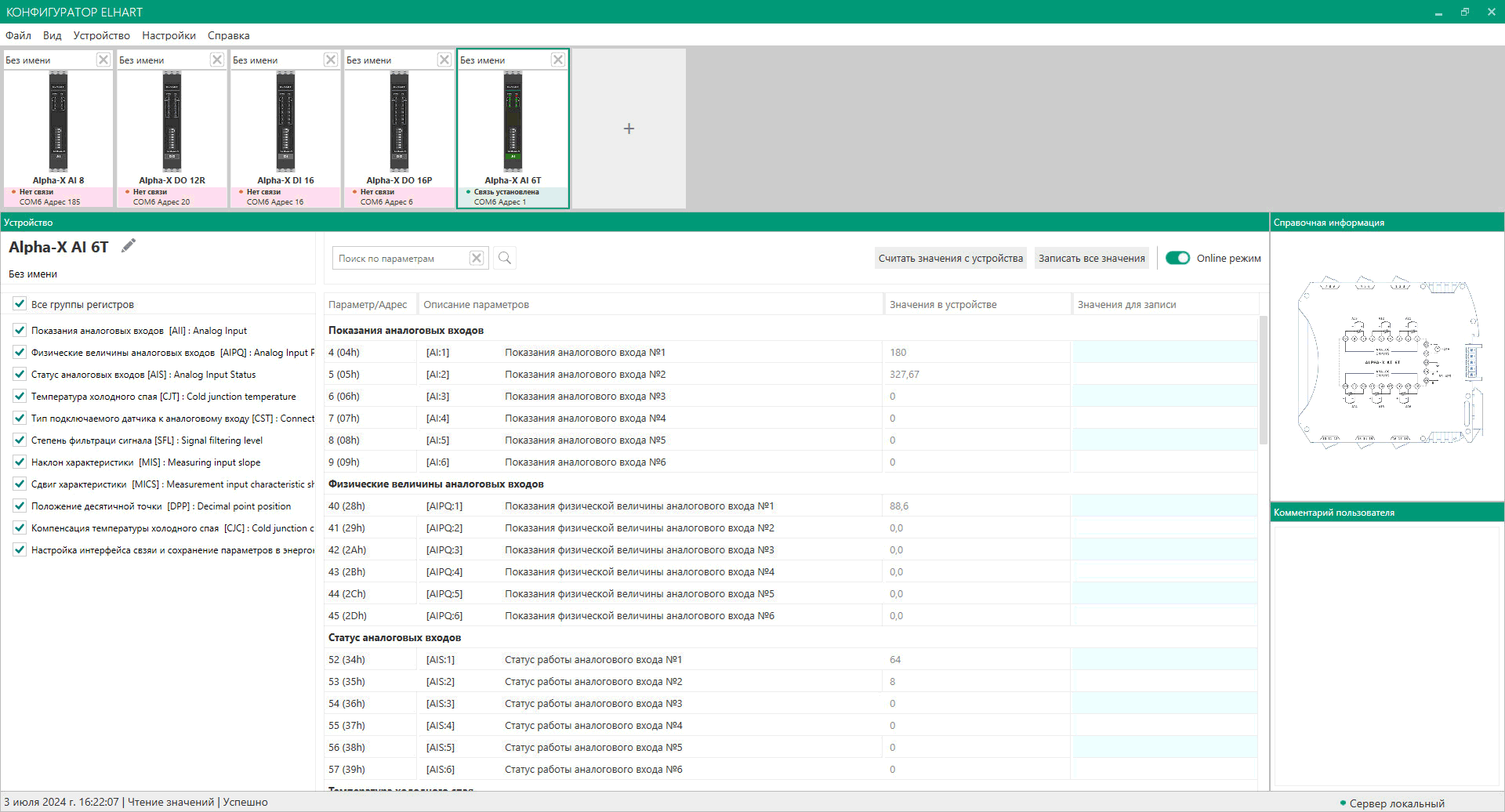Click the parameter table vertical scrollbar
The width and height of the screenshot is (1505, 812).
click(1263, 380)
